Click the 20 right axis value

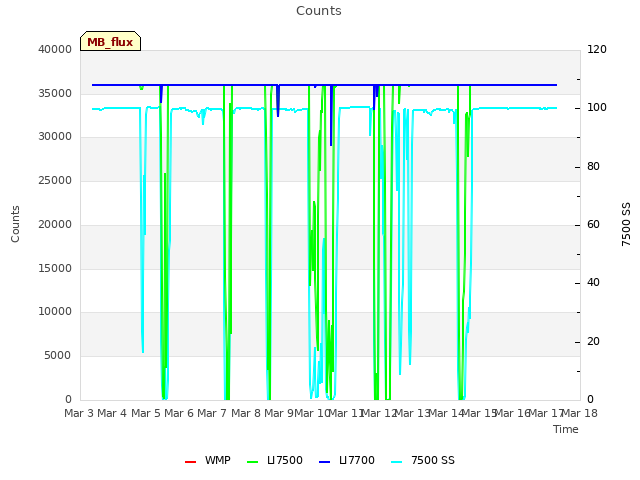[593, 342]
